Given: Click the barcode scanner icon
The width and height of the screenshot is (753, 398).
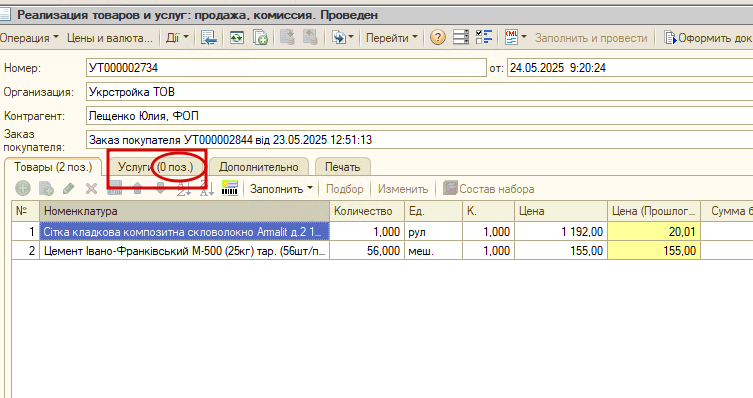Looking at the screenshot, I should [230, 189].
